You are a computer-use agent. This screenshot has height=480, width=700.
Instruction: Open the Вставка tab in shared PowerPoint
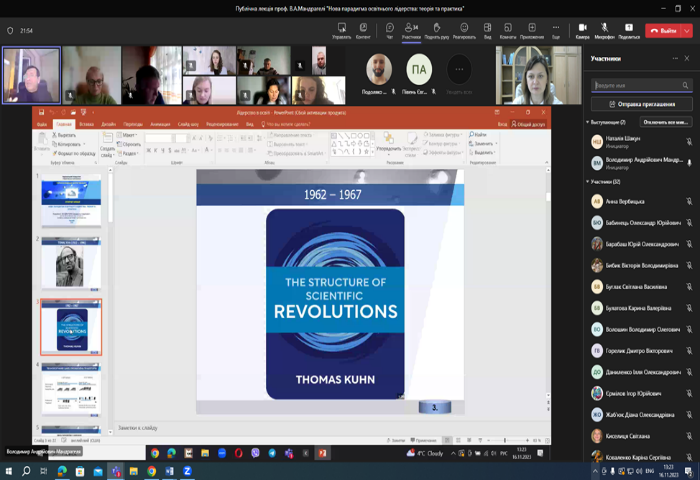click(87, 124)
